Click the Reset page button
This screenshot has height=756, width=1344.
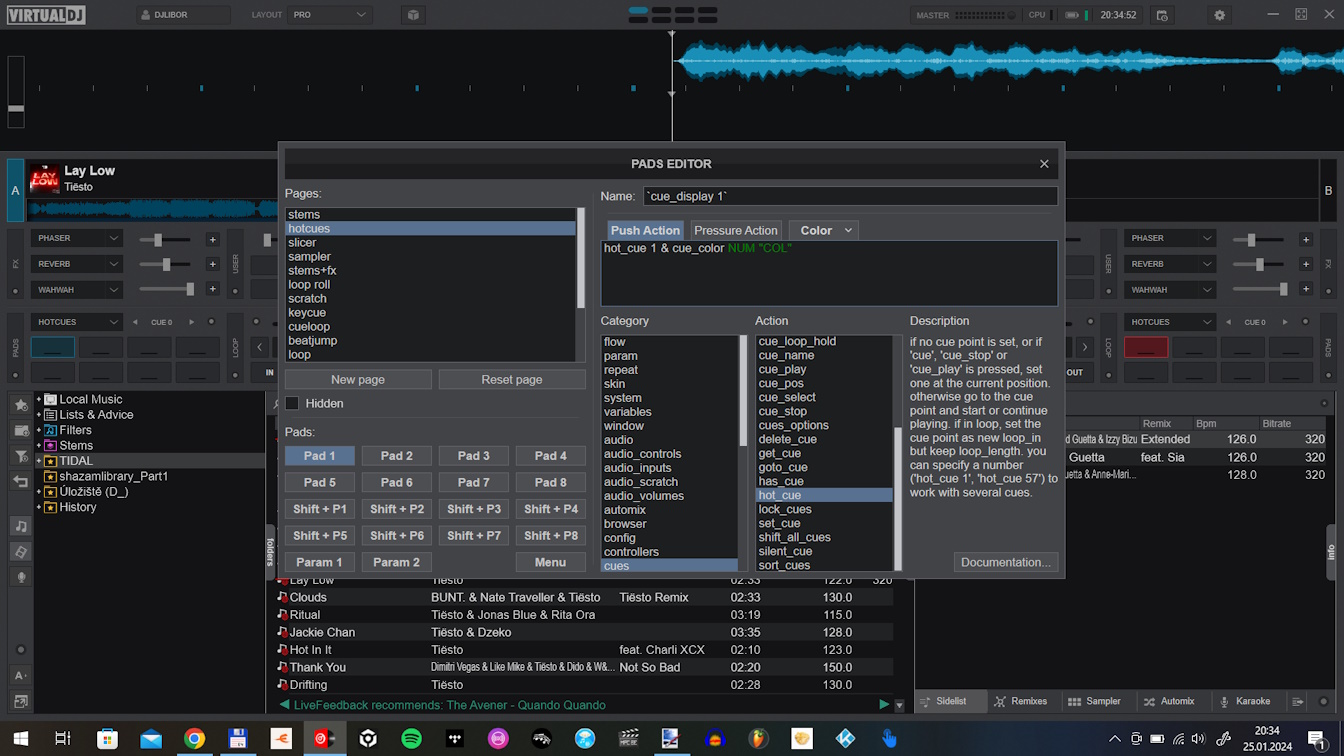tap(512, 380)
